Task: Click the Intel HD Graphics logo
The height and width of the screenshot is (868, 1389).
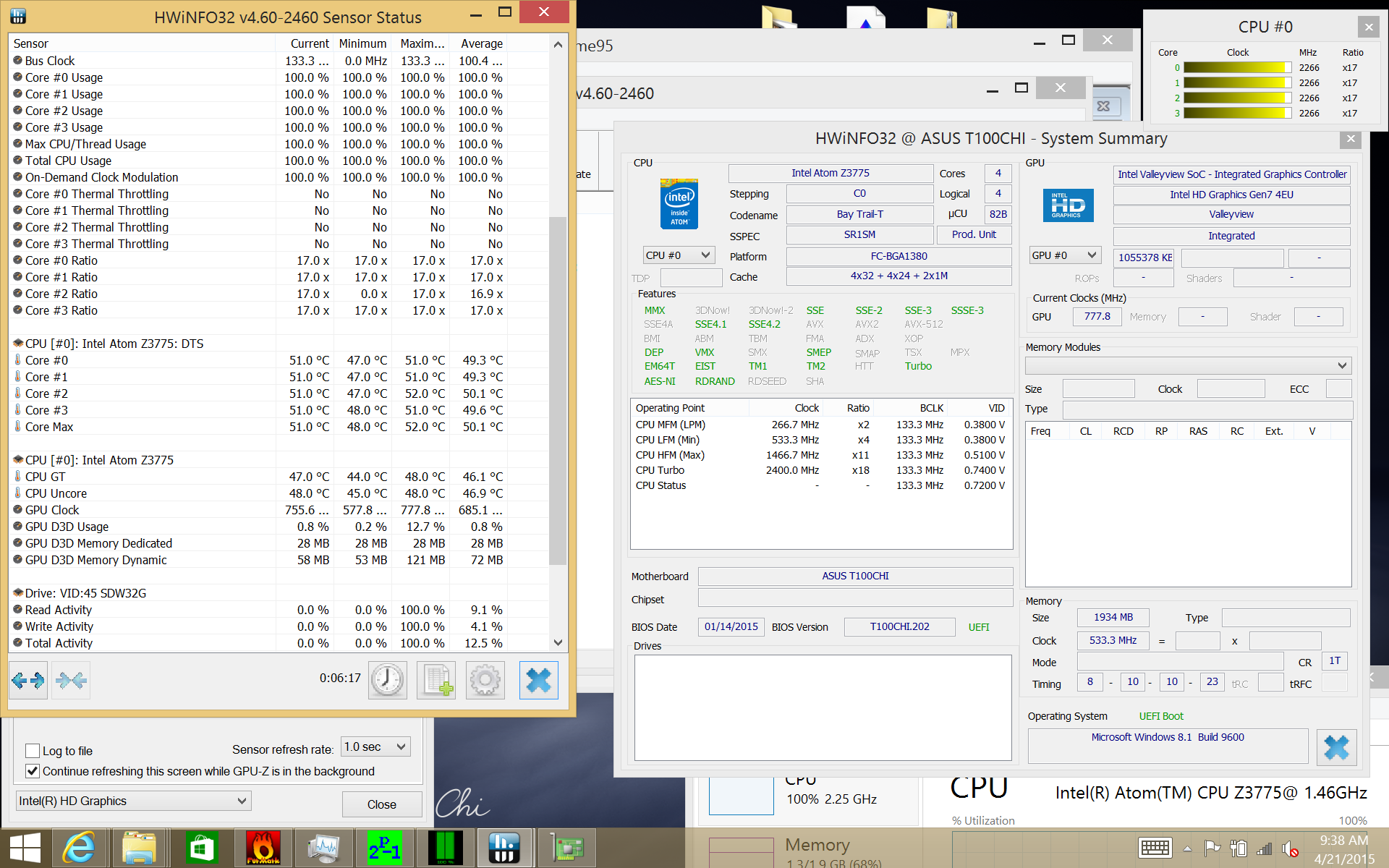Action: point(1068,205)
